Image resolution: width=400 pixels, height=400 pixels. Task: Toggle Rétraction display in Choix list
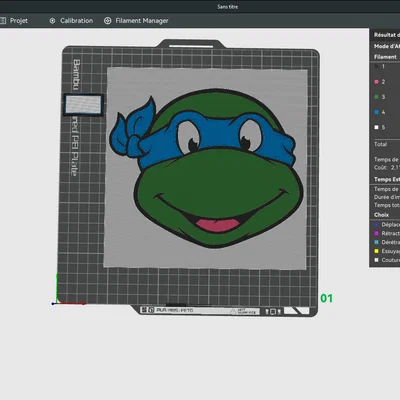tap(376, 233)
